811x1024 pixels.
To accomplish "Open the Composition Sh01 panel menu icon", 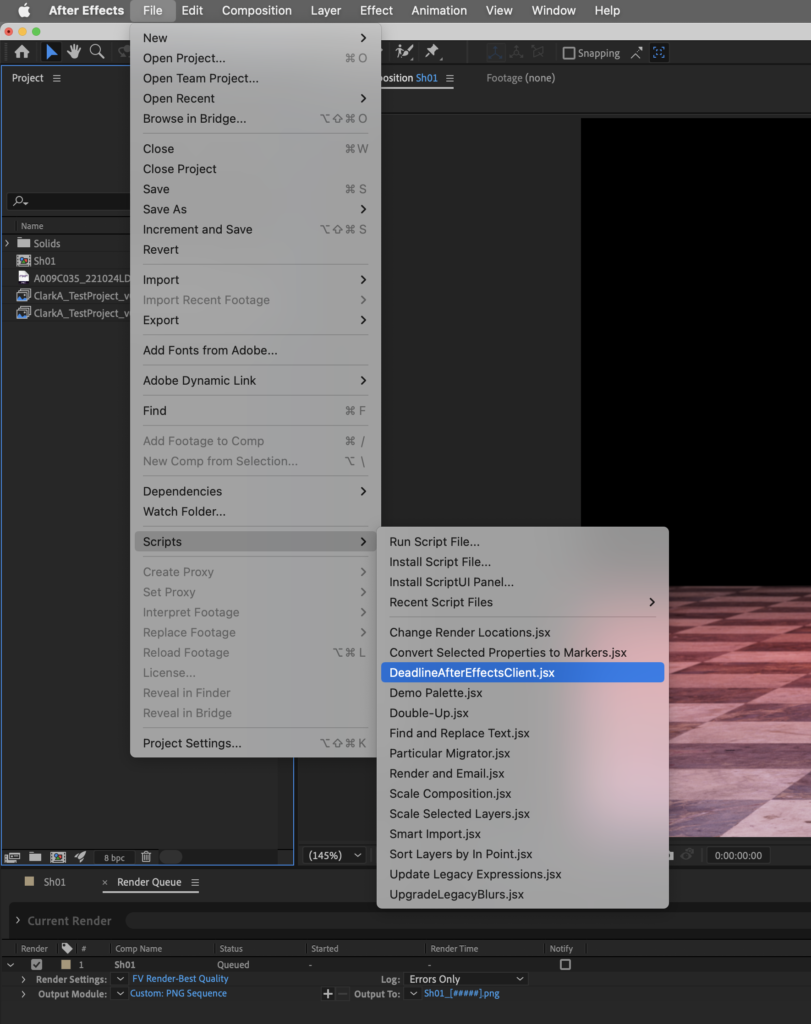I will [x=450, y=78].
